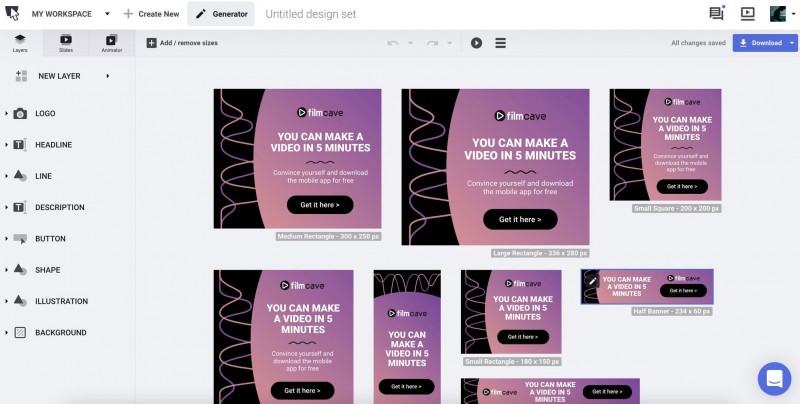Click the redo arrow icon
This screenshot has height=404, width=800.
[433, 43]
